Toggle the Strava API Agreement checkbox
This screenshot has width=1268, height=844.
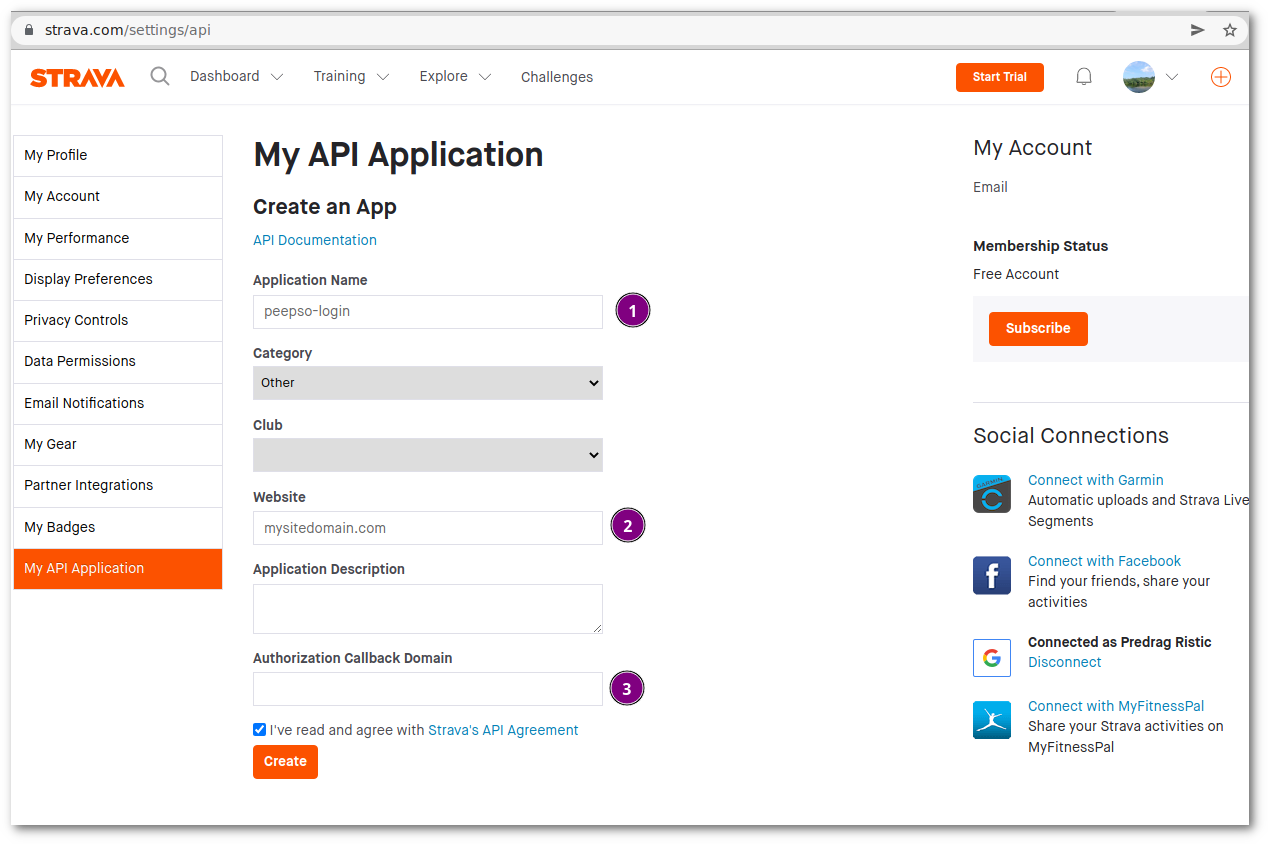coord(260,730)
